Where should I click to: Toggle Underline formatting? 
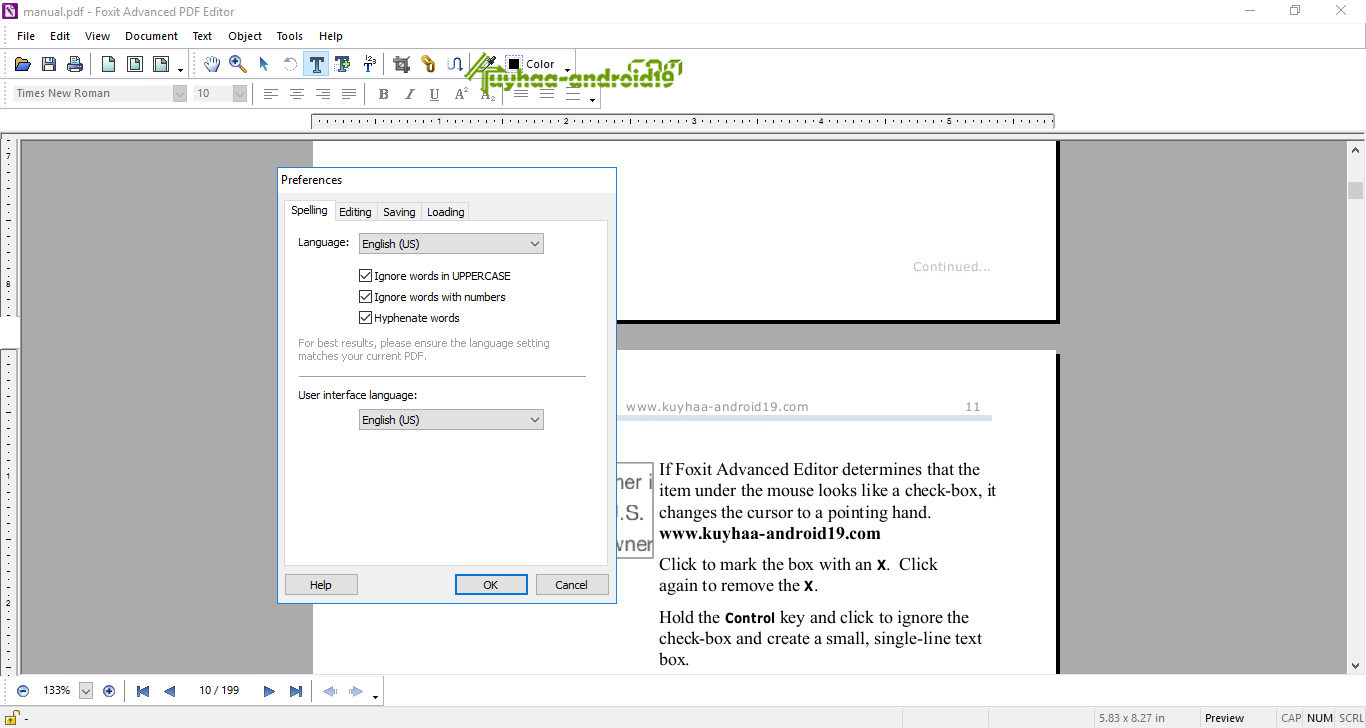(434, 94)
